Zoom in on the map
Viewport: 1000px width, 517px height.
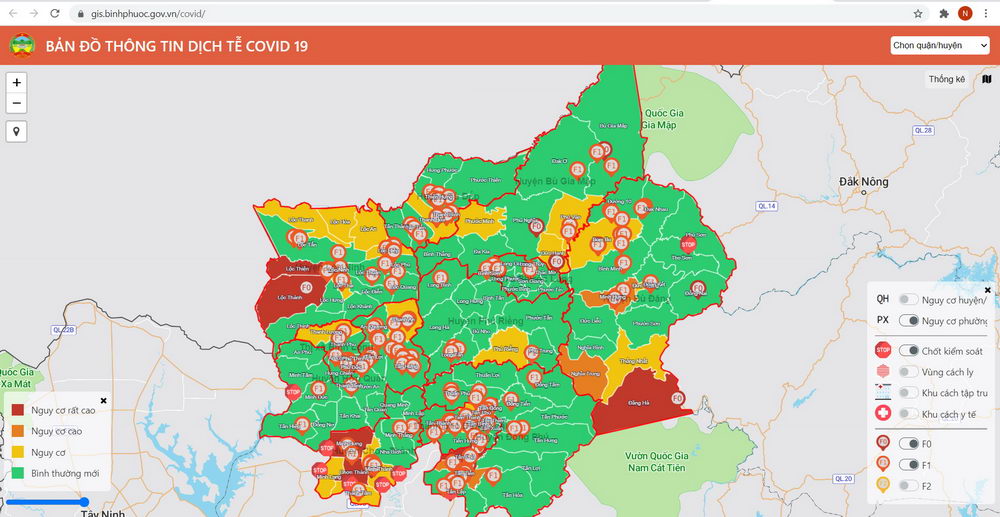point(17,83)
